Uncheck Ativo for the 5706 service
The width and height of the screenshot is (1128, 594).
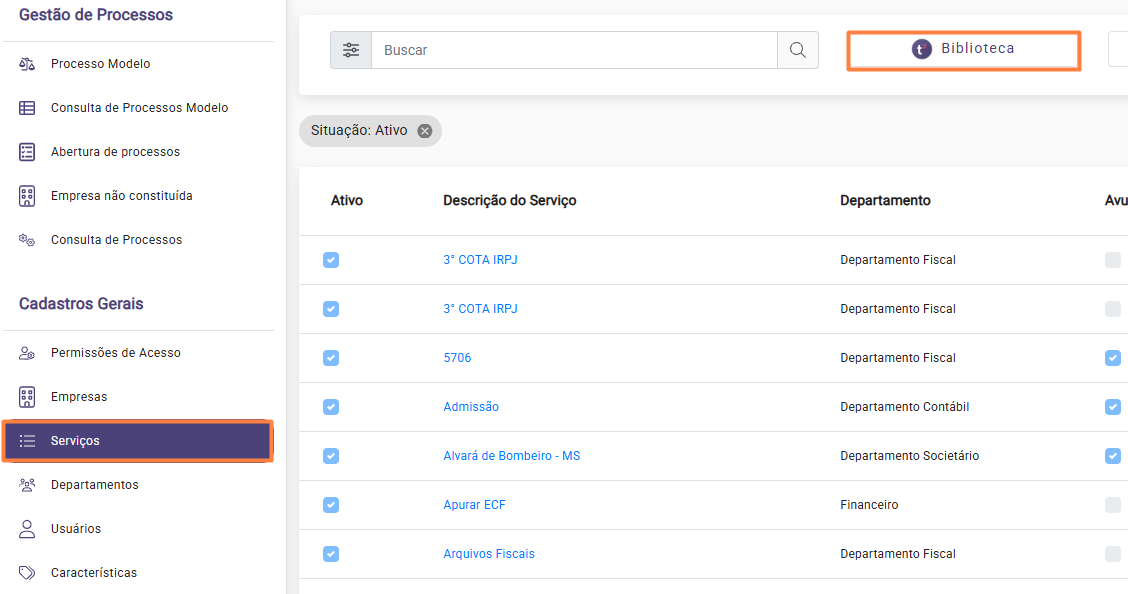coord(331,358)
